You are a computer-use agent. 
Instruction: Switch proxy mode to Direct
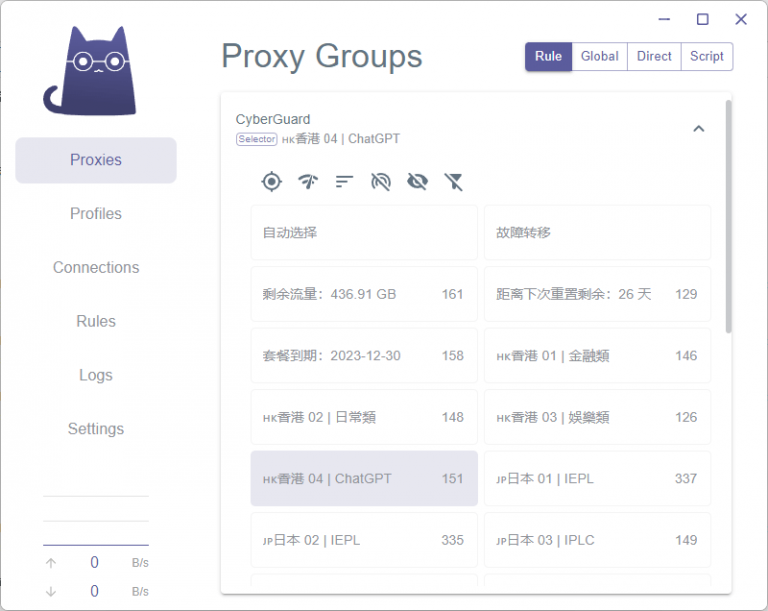tap(654, 57)
